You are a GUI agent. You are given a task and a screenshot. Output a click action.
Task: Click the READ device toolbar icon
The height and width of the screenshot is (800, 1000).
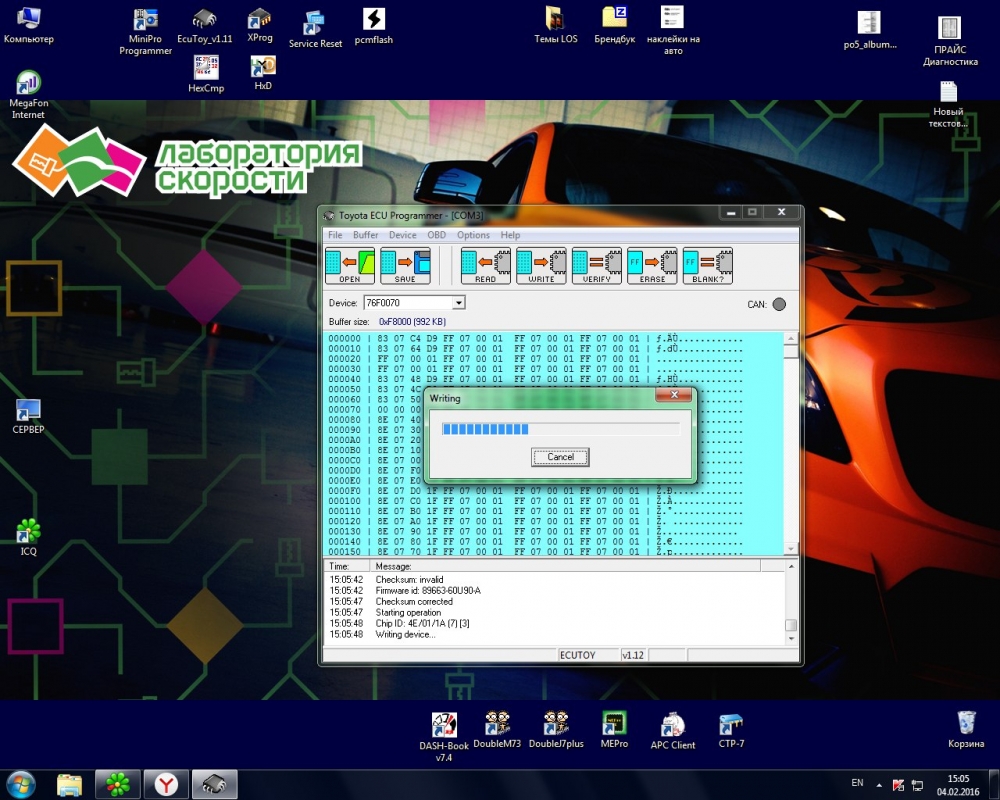(485, 265)
